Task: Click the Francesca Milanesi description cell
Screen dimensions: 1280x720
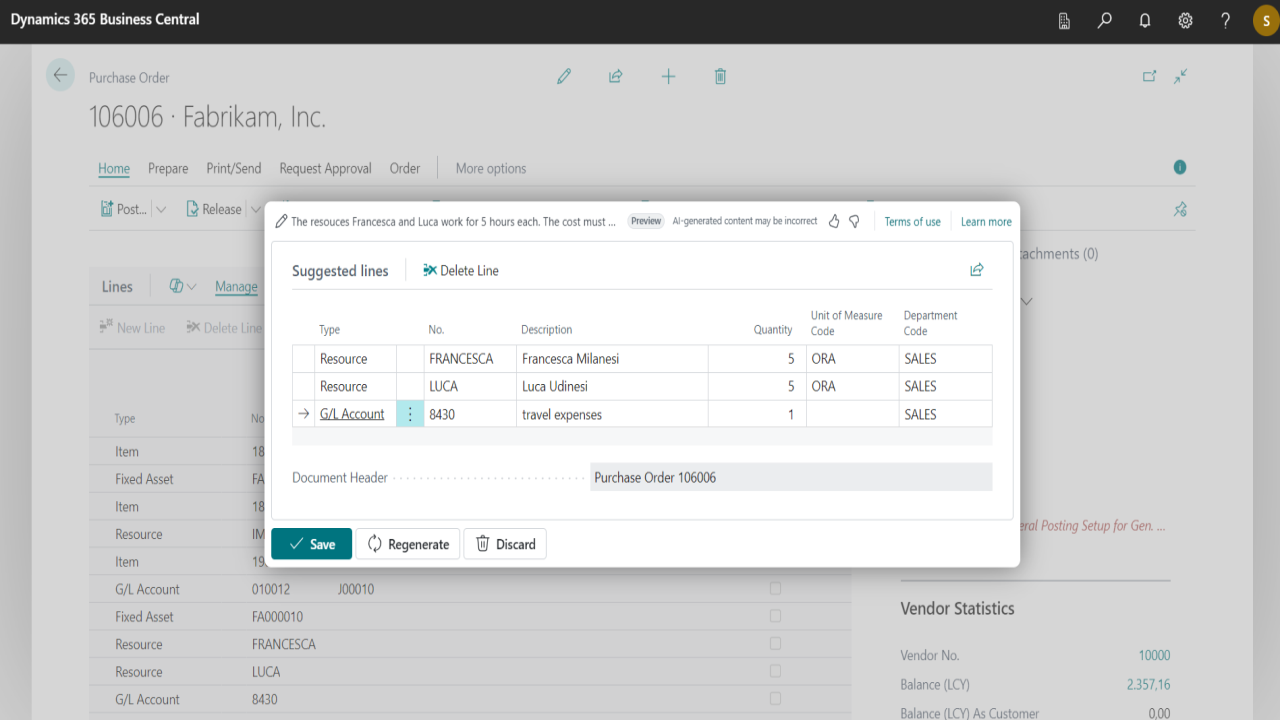Action: [612, 358]
